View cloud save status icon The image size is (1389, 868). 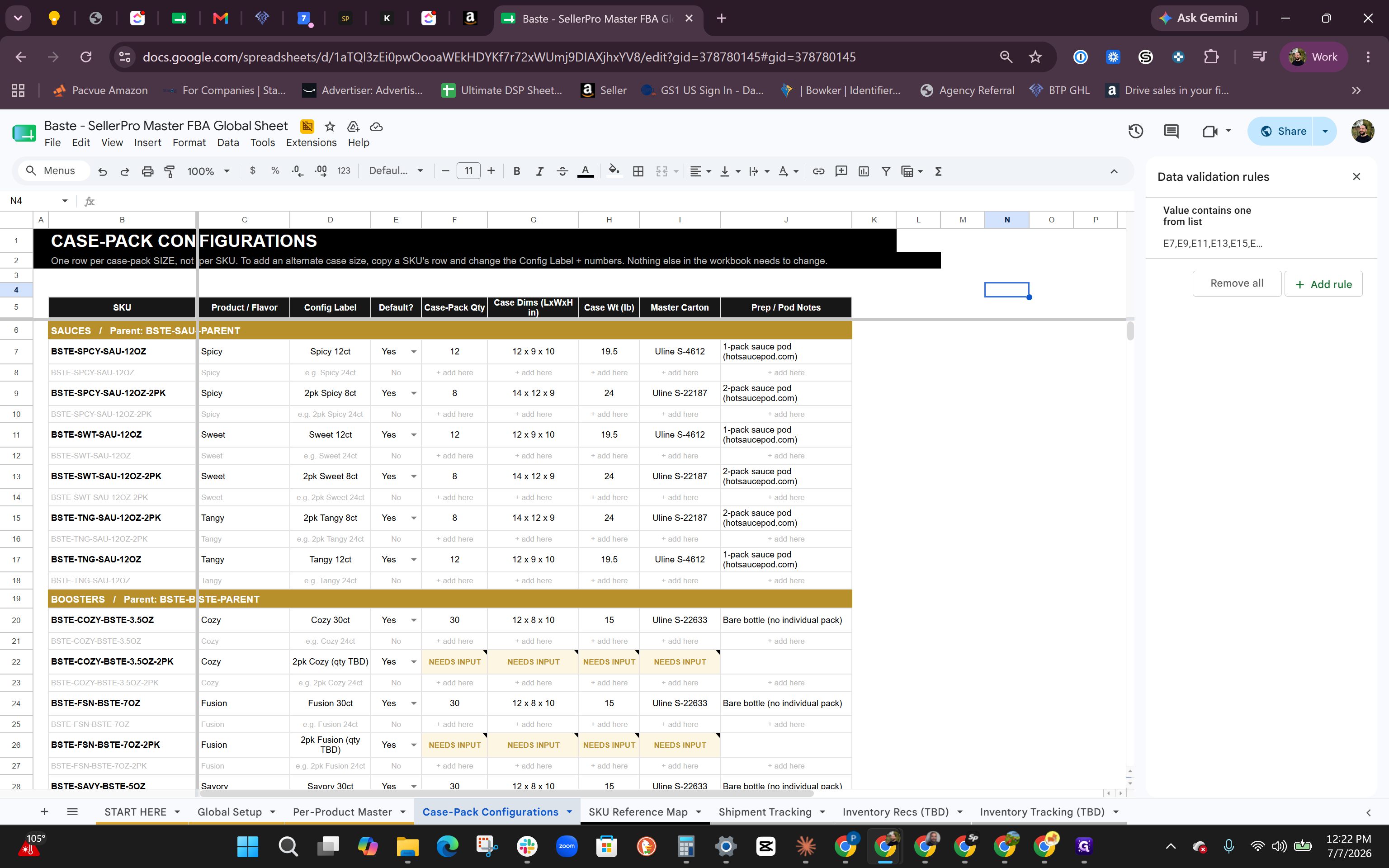tap(376, 126)
